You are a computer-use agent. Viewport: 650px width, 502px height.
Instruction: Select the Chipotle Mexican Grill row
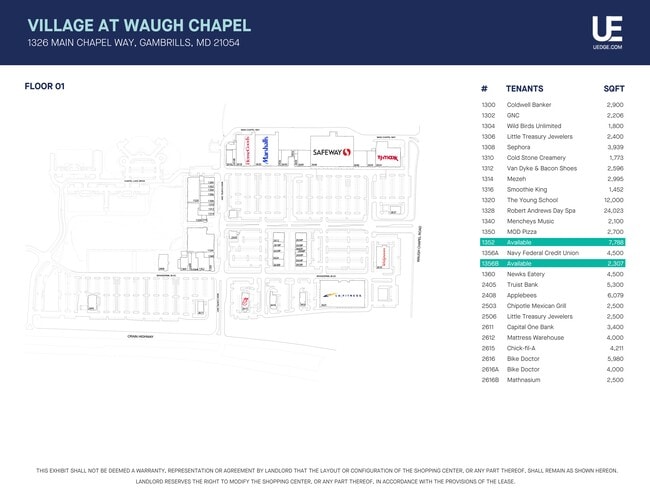[x=553, y=305]
